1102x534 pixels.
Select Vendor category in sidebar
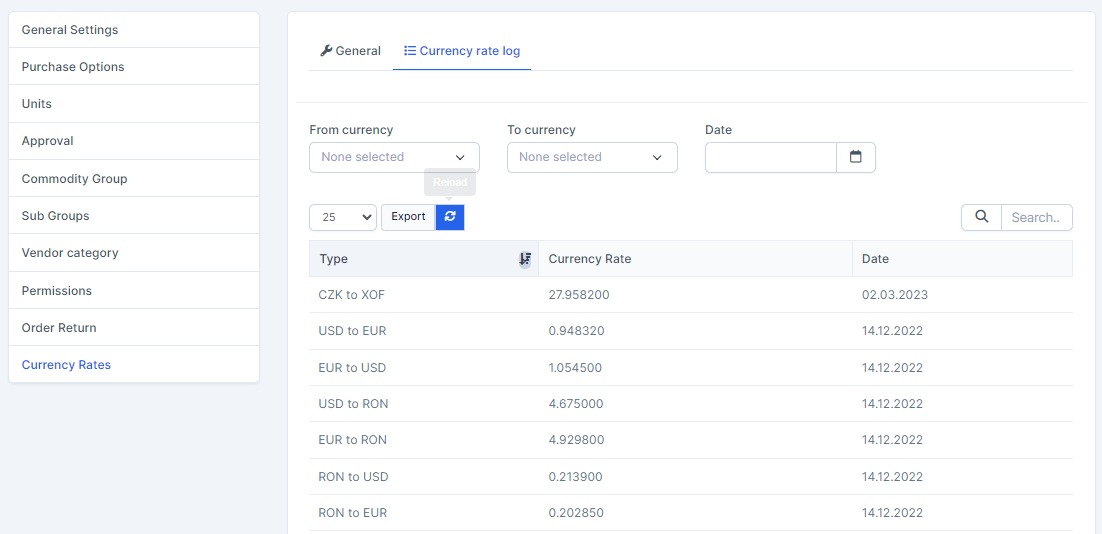[70, 253]
